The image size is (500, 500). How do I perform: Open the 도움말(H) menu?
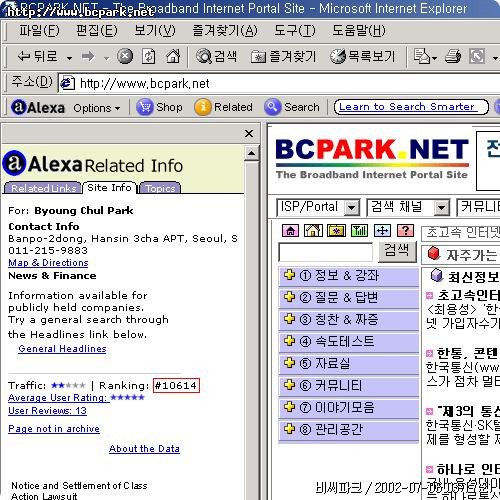click(359, 31)
